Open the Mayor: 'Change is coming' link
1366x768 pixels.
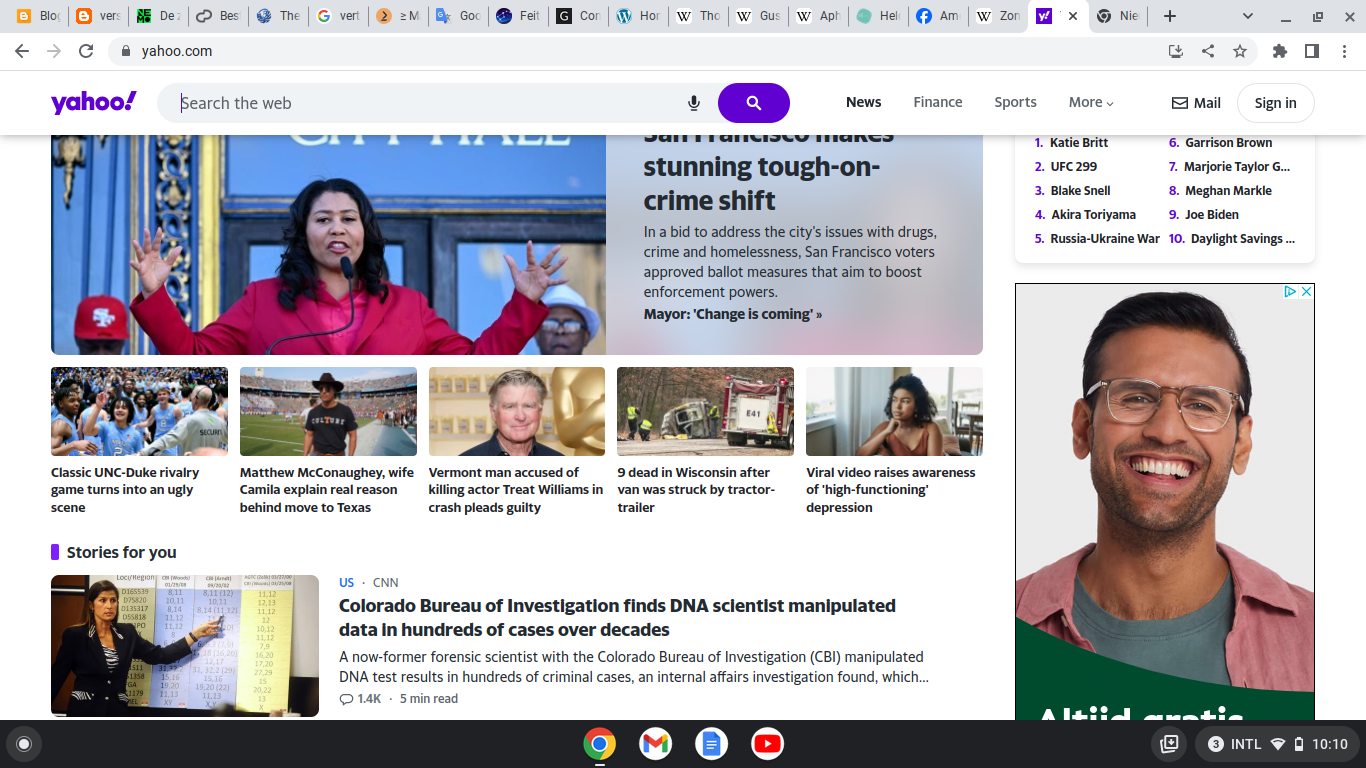[x=733, y=314]
